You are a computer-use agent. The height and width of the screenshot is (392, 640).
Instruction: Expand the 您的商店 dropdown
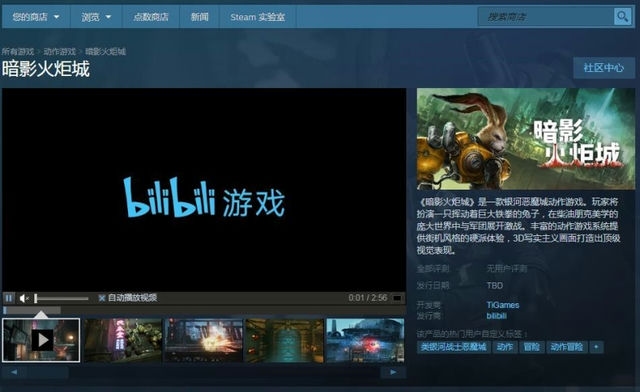(36, 17)
